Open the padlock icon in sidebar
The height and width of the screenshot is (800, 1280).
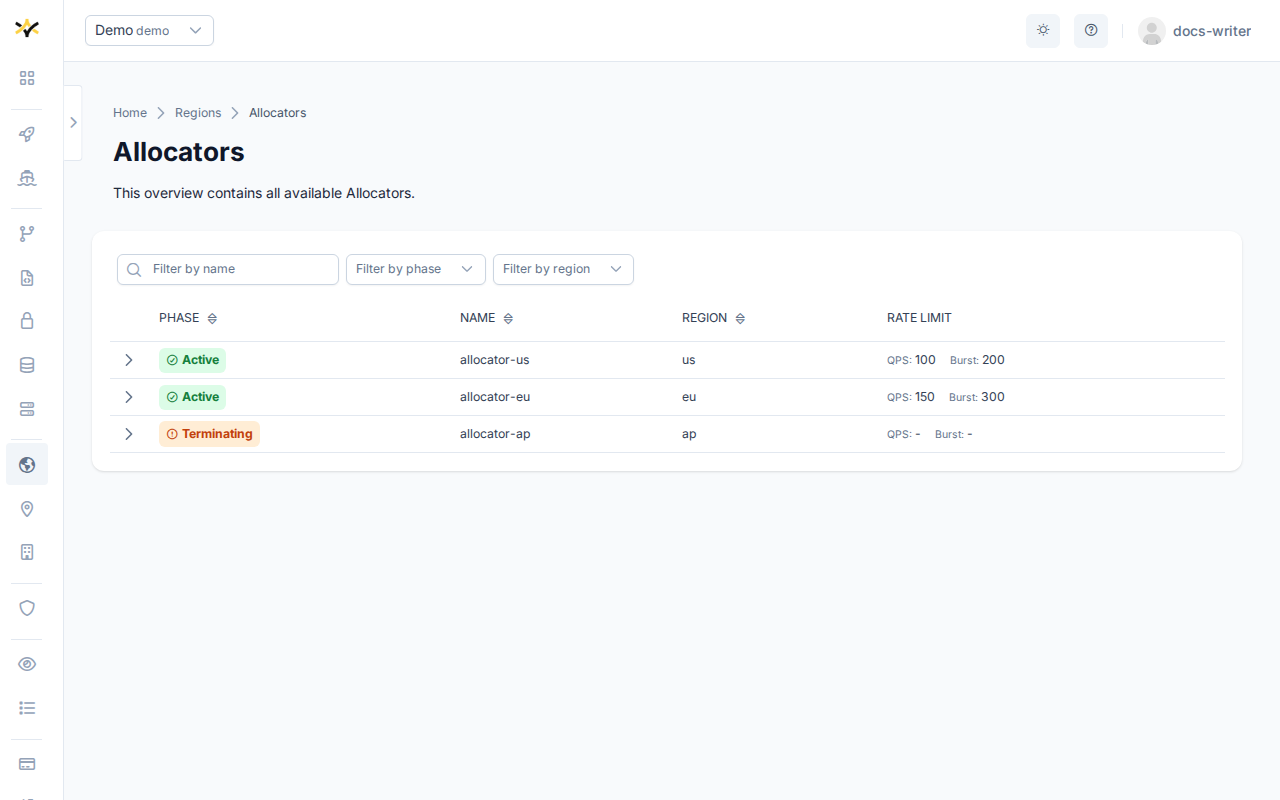pyautogui.click(x=27, y=321)
